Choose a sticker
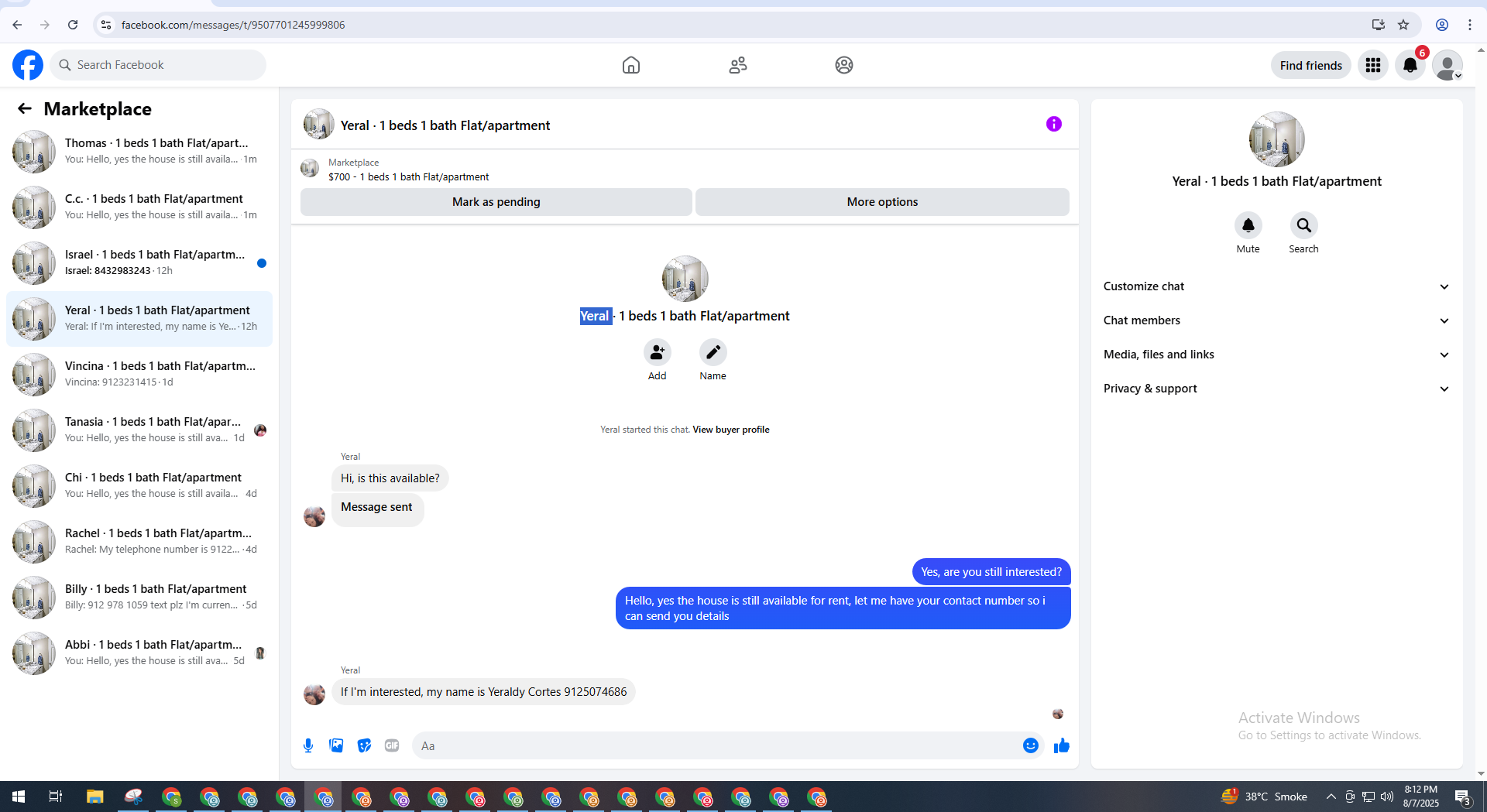This screenshot has height=812, width=1487. coord(364,745)
